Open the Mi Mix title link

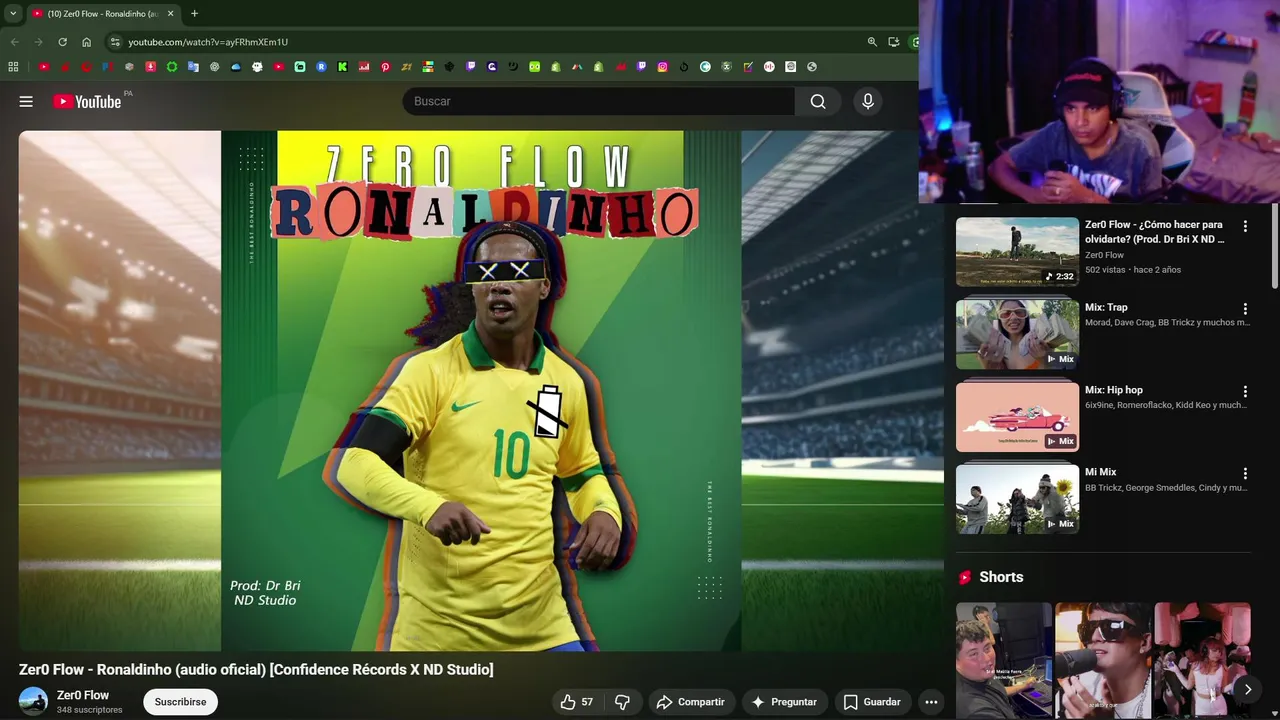[1100, 472]
